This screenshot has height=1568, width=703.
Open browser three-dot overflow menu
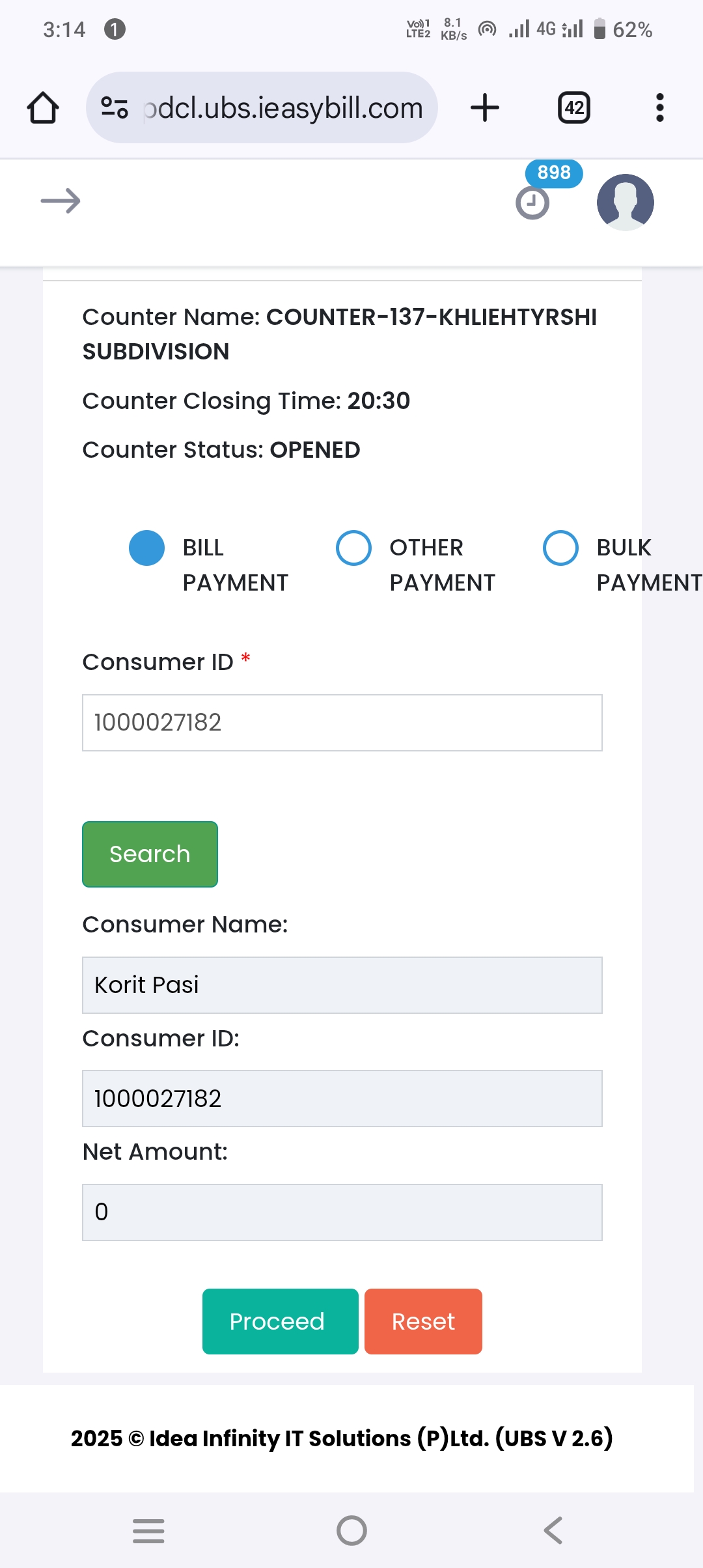coord(660,107)
